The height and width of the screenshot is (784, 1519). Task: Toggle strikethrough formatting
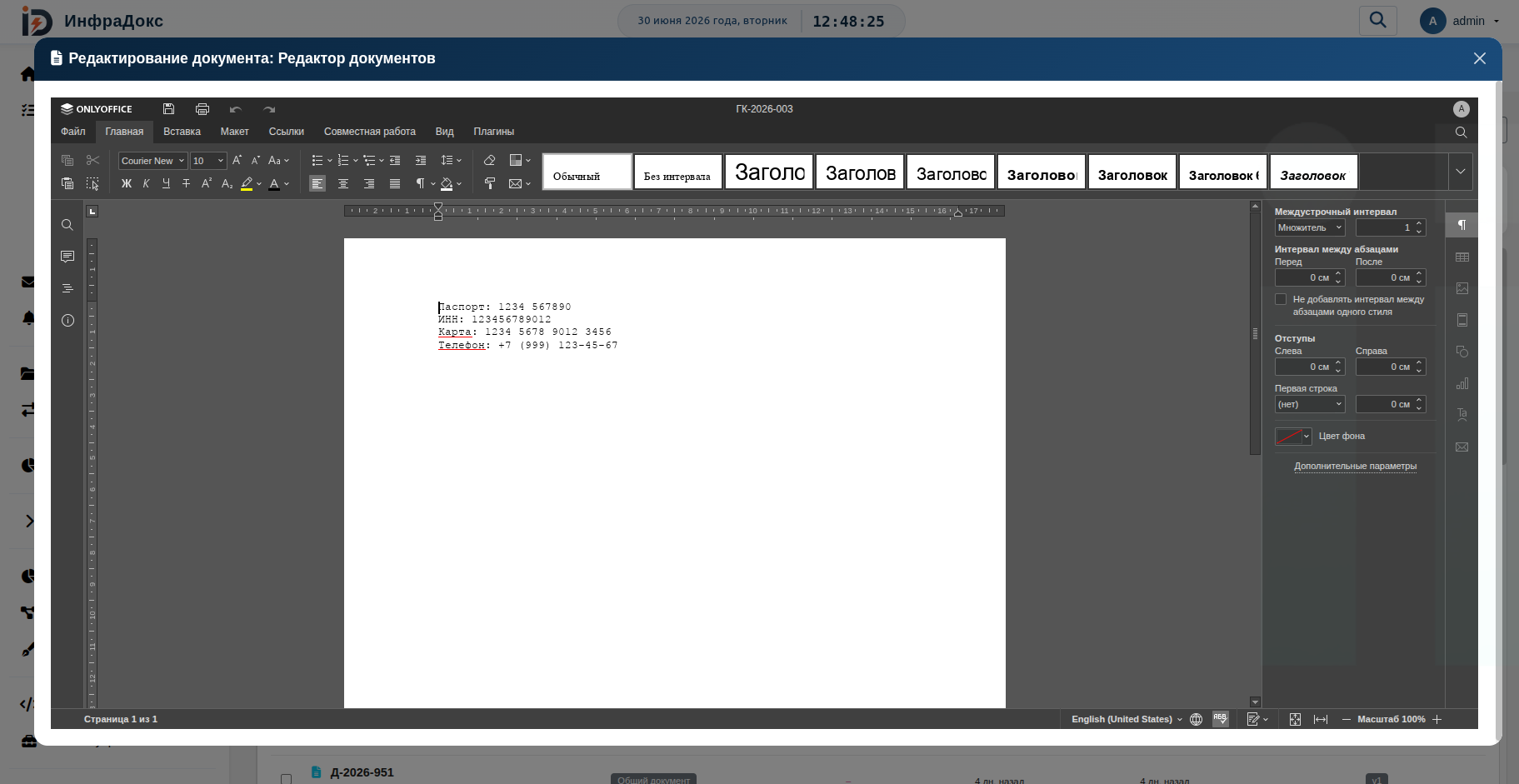tap(186, 183)
